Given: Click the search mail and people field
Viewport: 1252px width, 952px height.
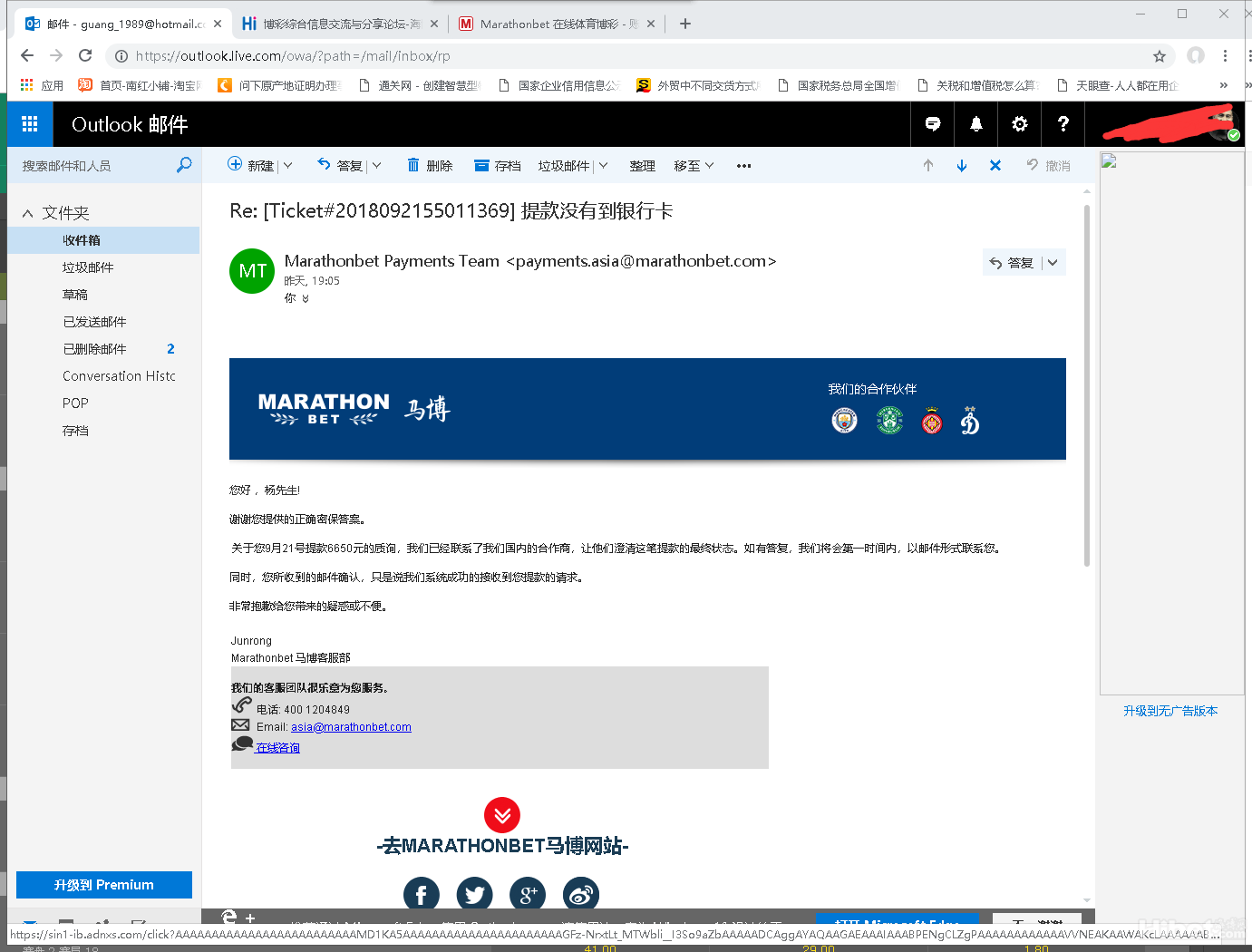Looking at the screenshot, I should [95, 166].
